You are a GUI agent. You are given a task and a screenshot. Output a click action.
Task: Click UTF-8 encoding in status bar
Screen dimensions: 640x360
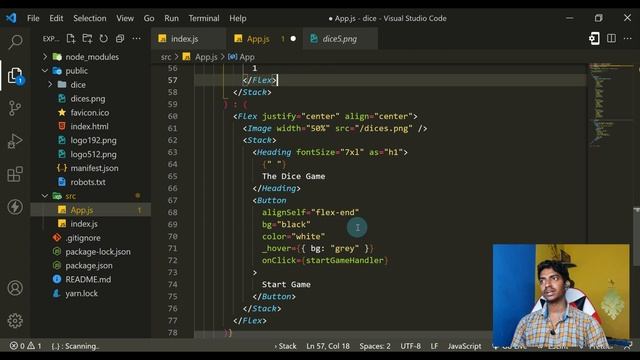pyautogui.click(x=410, y=346)
